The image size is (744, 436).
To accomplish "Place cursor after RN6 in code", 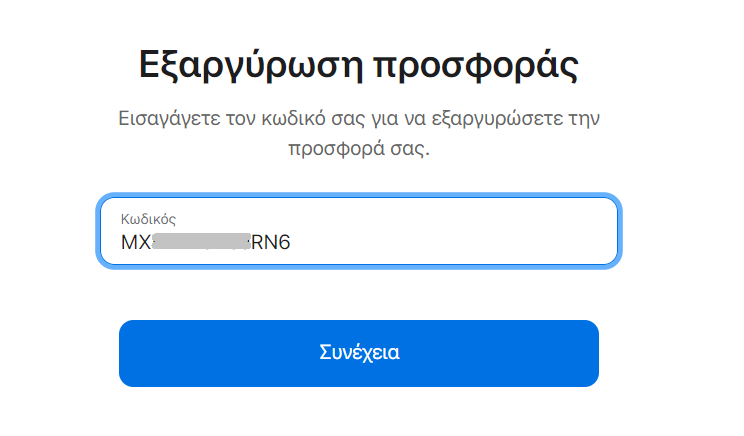I will (292, 243).
